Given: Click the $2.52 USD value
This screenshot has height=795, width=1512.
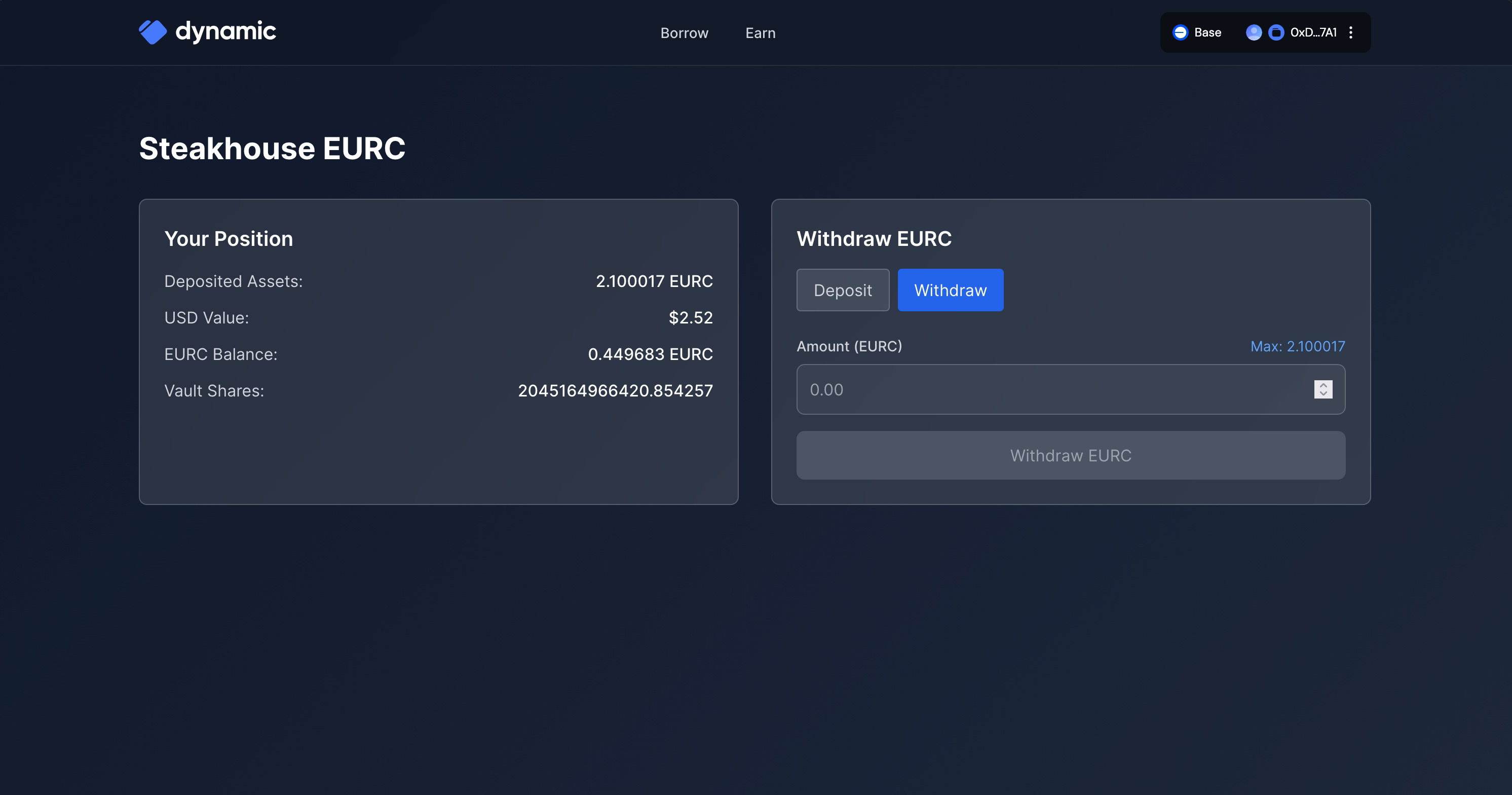Looking at the screenshot, I should point(690,318).
